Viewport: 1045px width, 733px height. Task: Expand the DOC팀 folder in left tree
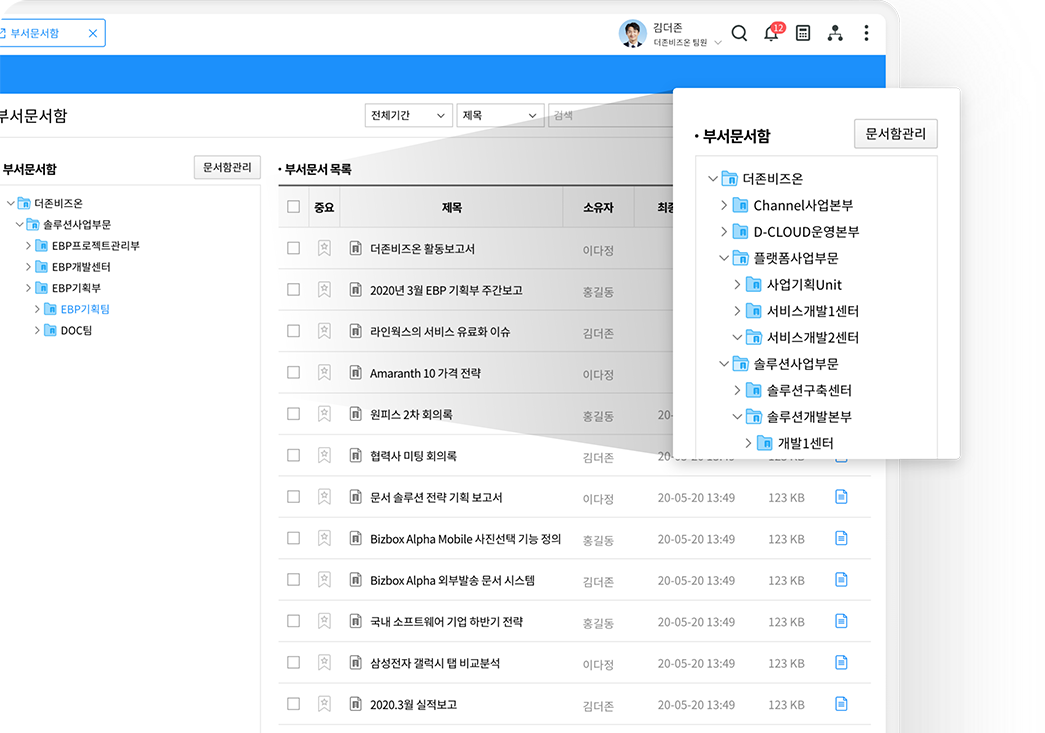point(38,330)
